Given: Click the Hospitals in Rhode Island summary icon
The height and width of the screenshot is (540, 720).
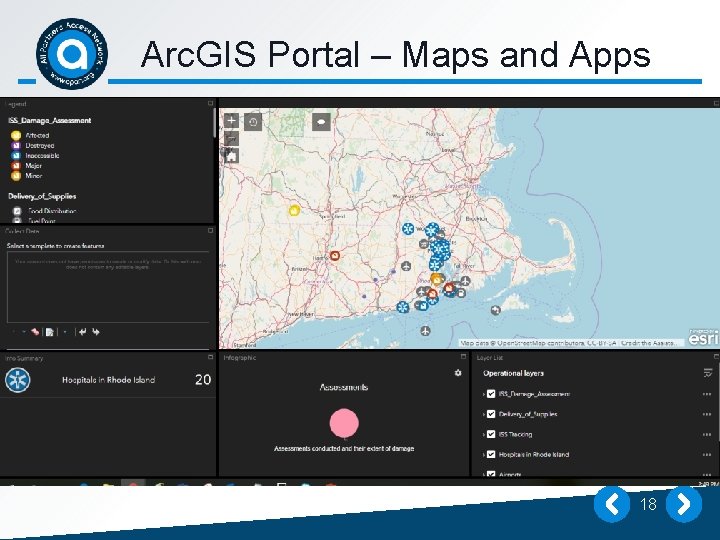Looking at the screenshot, I should [x=18, y=380].
